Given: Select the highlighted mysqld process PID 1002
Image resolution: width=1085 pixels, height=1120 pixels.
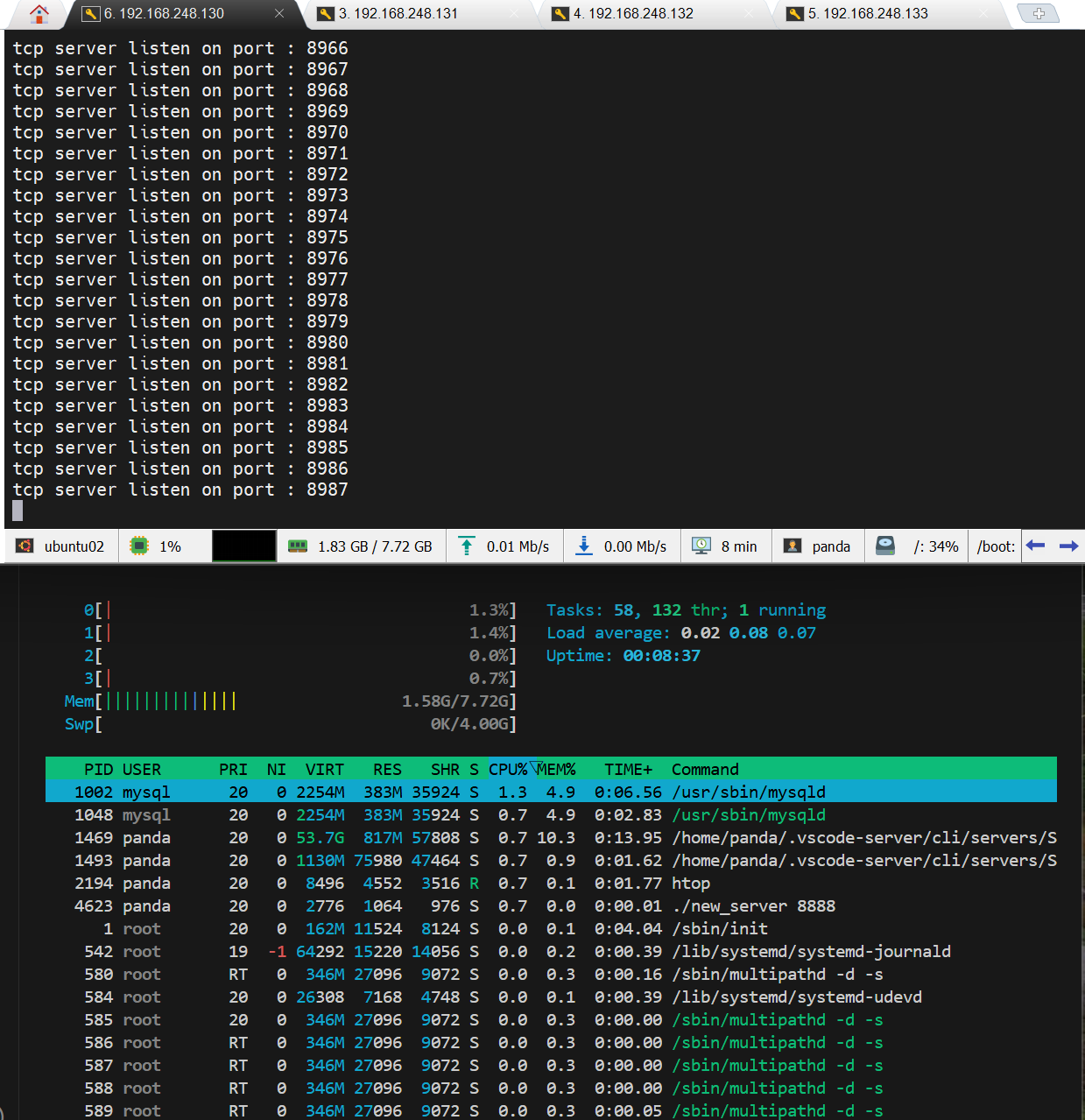Looking at the screenshot, I should [x=551, y=792].
